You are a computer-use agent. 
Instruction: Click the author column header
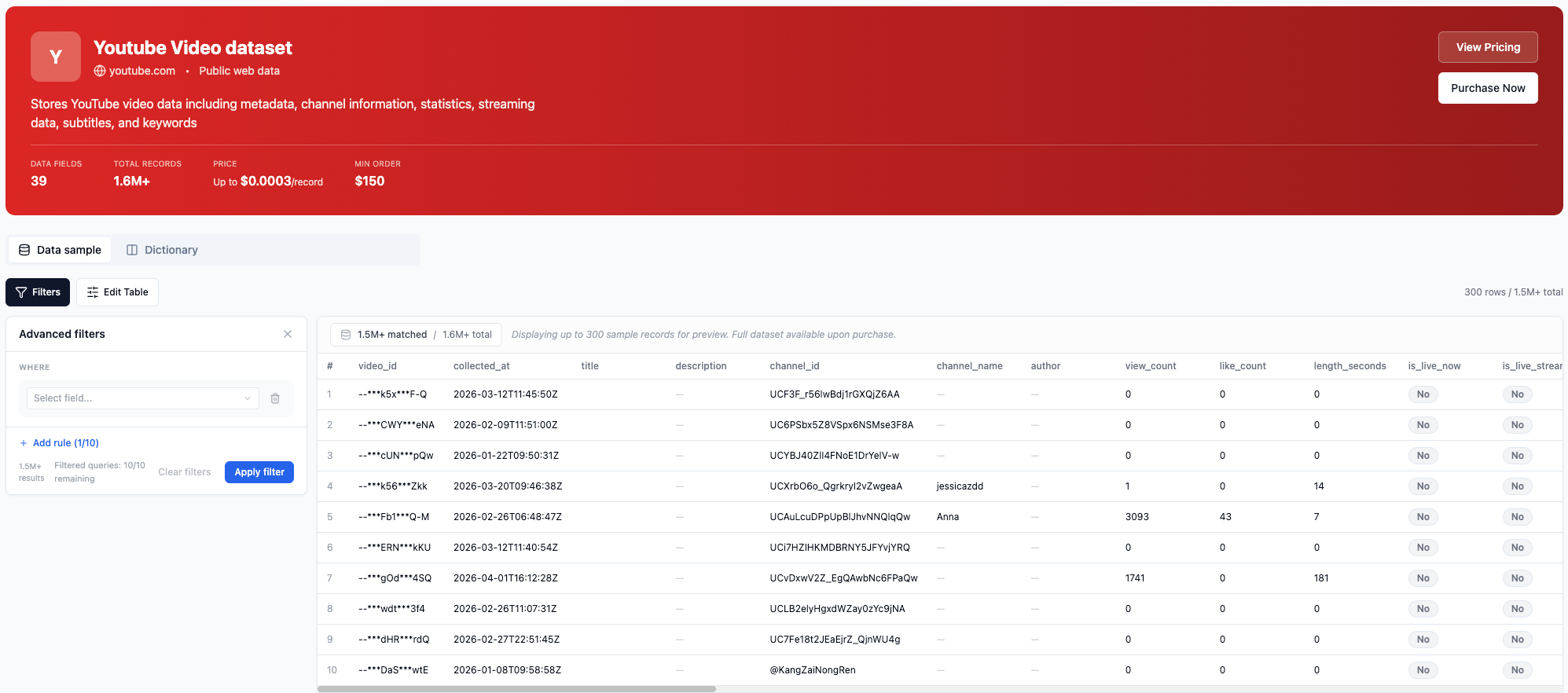(1046, 366)
